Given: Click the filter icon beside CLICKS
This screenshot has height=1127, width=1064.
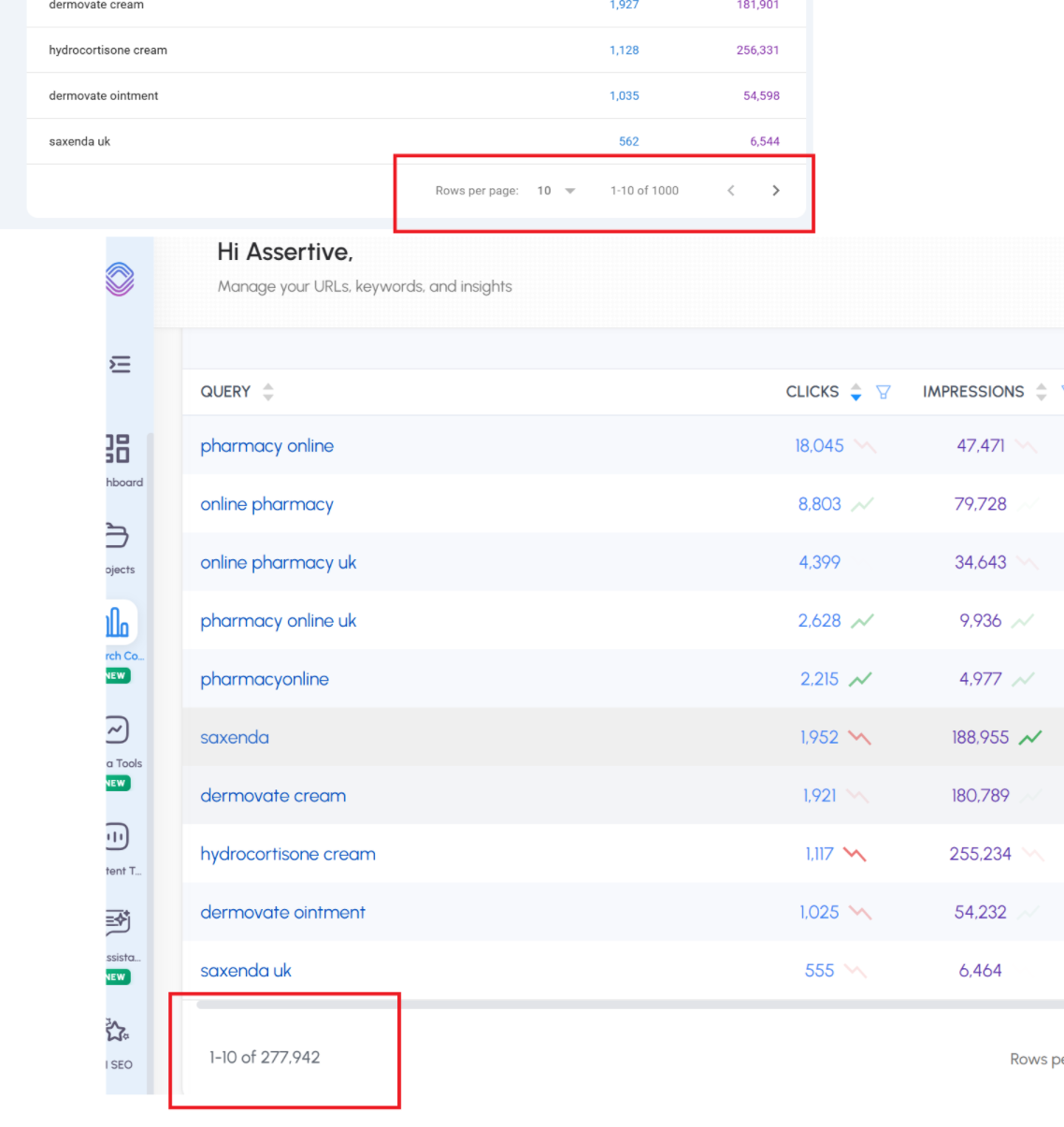Looking at the screenshot, I should [883, 392].
